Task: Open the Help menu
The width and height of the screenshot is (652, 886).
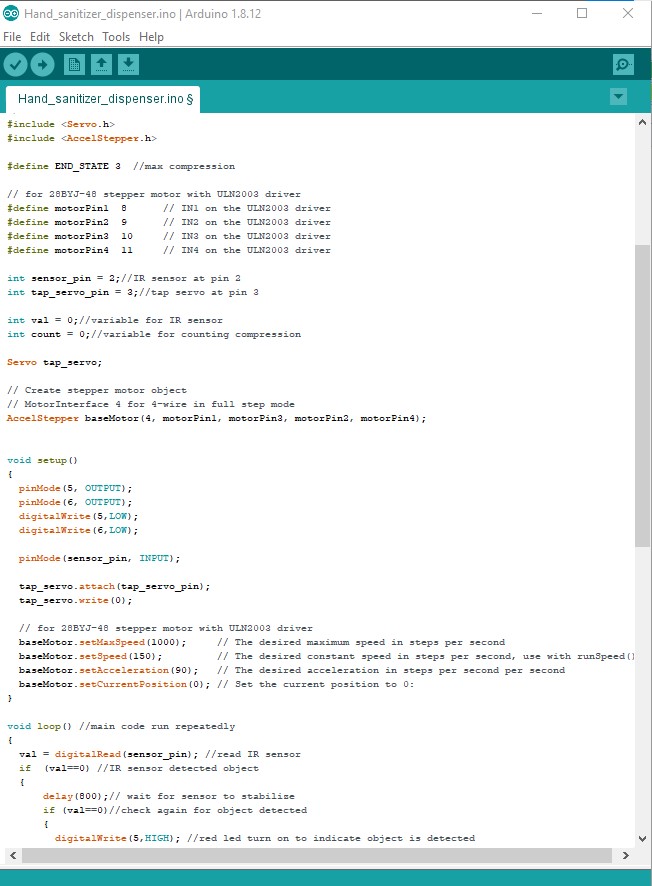Action: 151,37
